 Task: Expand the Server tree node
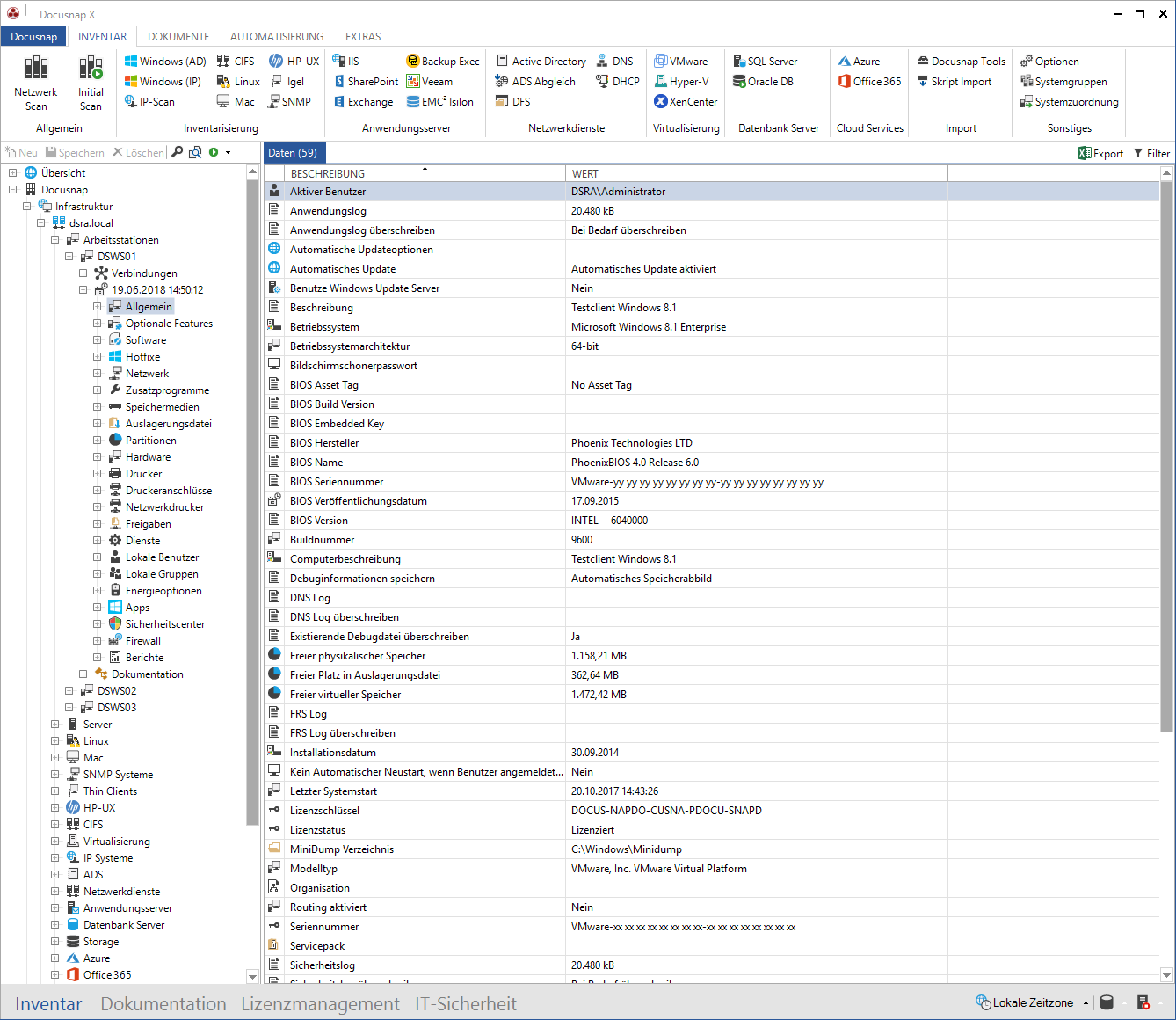(x=54, y=725)
